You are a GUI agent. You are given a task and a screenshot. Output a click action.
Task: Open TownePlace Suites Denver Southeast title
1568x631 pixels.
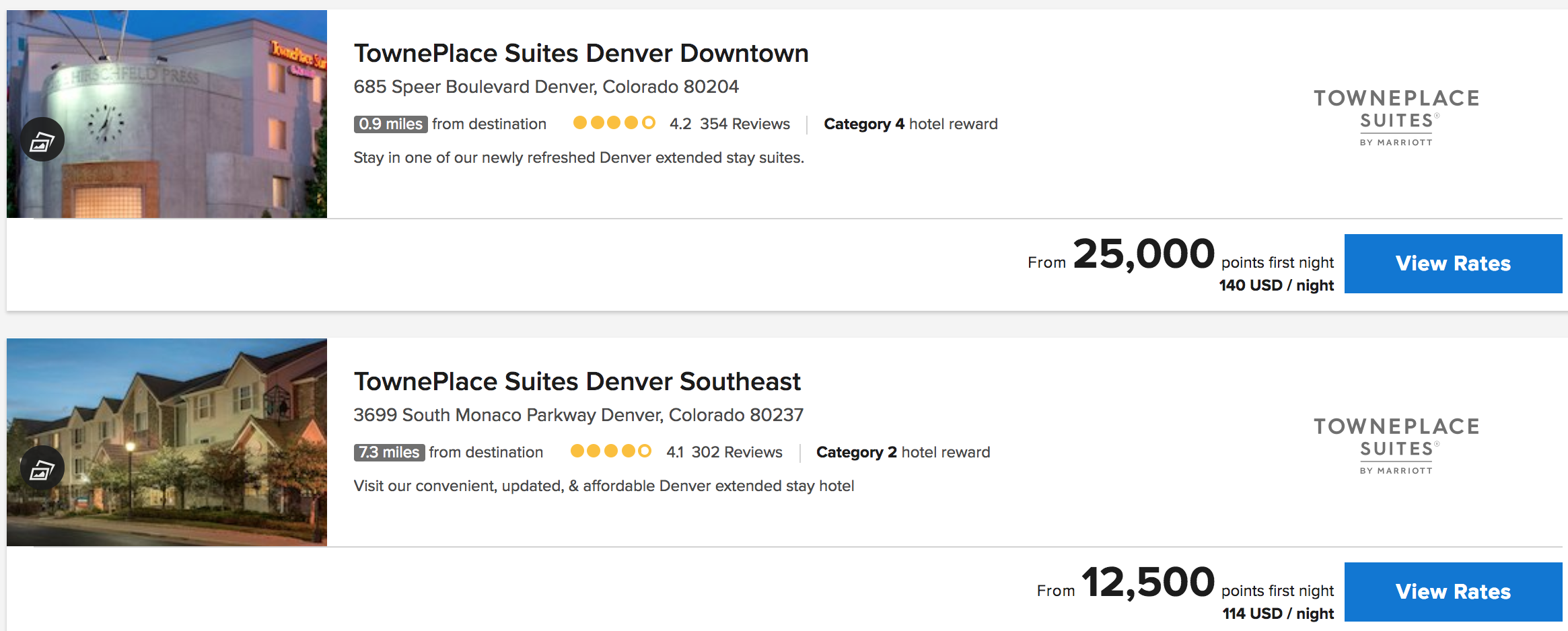pos(577,381)
